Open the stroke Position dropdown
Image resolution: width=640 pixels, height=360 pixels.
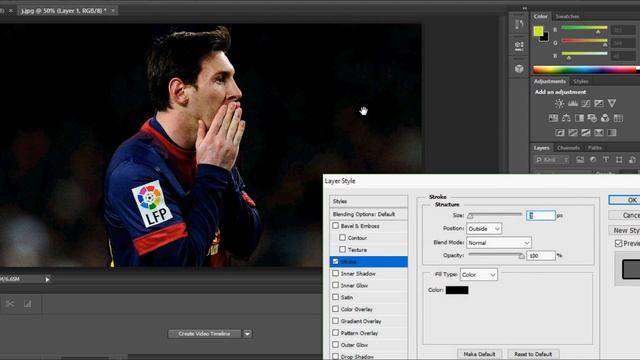484,229
